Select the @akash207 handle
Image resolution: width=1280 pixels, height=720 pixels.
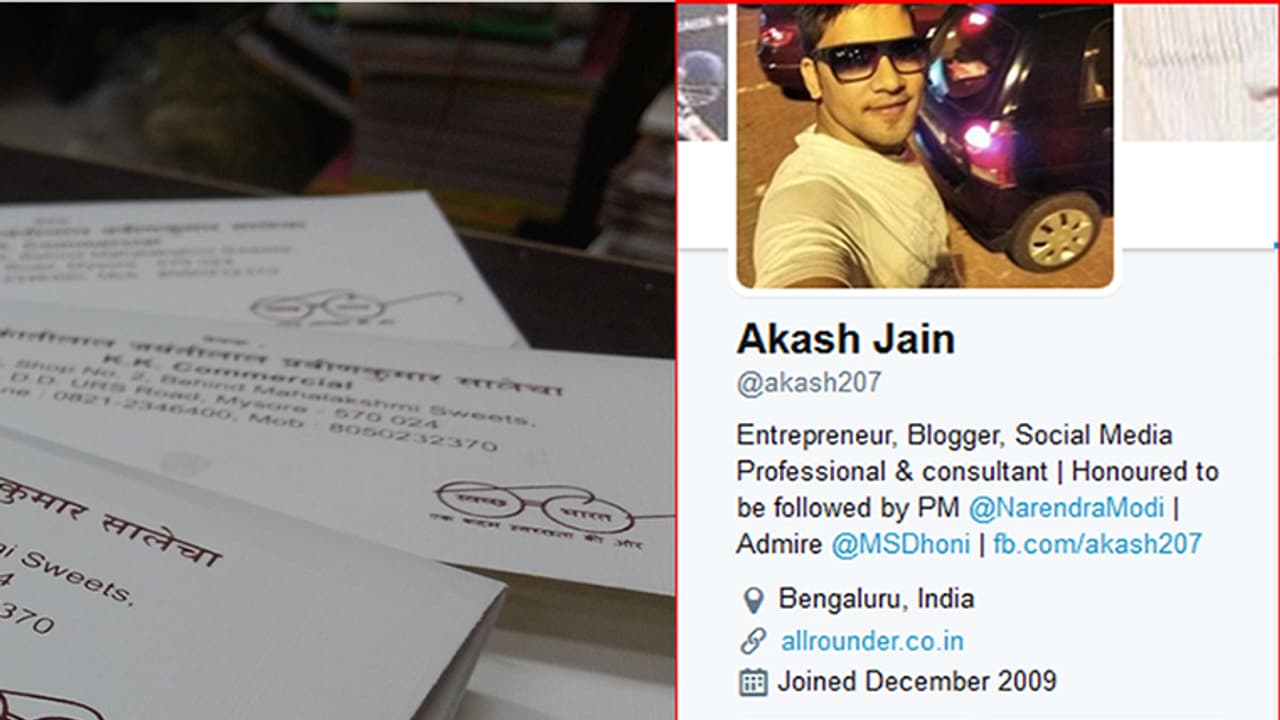809,383
